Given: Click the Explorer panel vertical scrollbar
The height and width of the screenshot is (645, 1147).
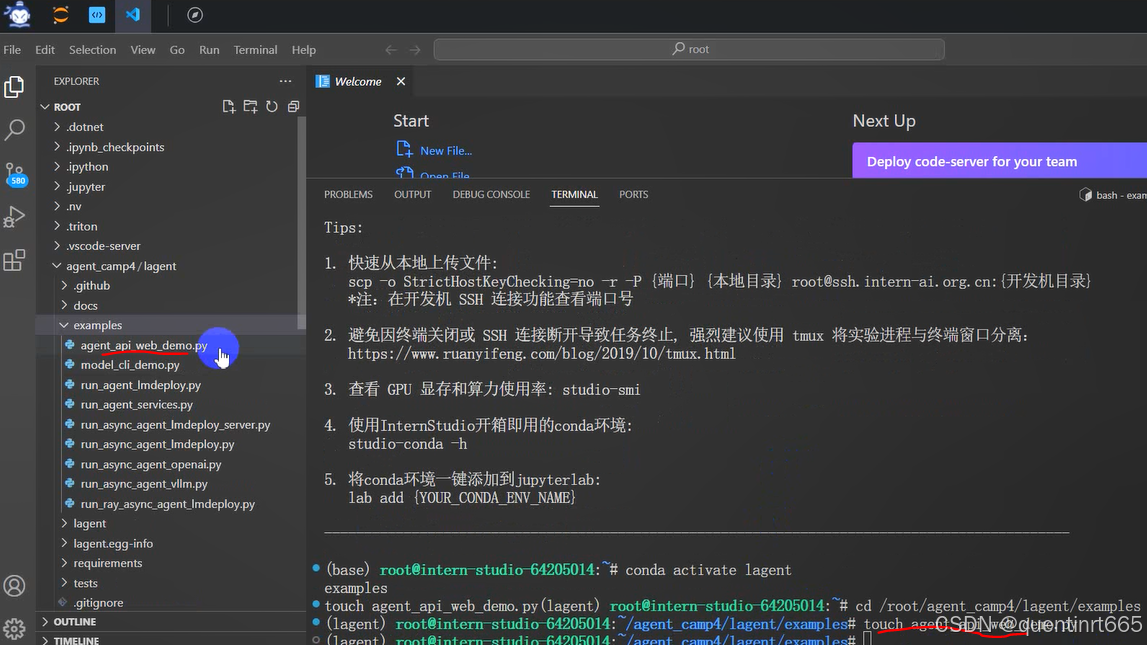Looking at the screenshot, I should (x=301, y=223).
